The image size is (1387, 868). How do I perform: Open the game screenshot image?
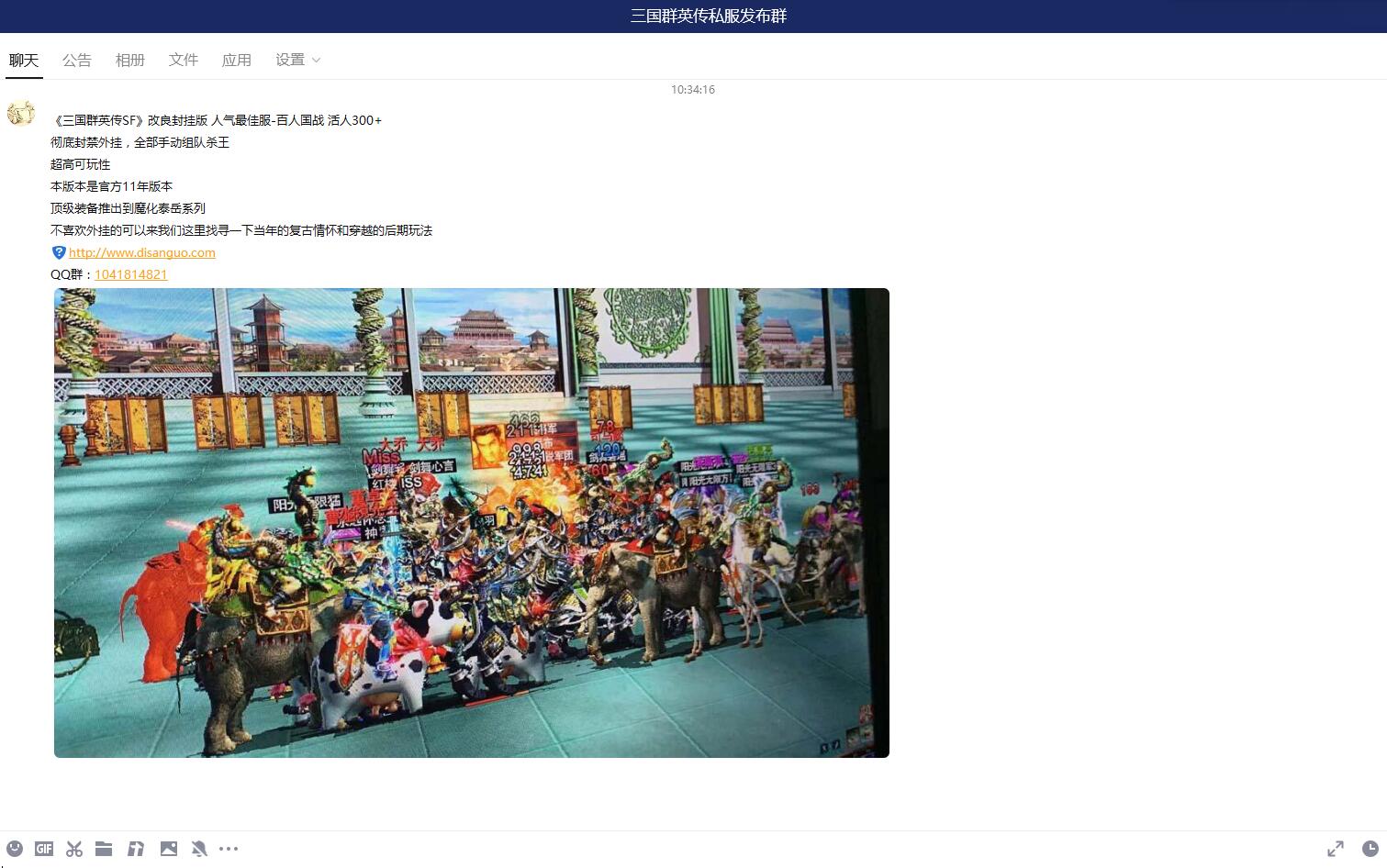pyautogui.click(x=472, y=523)
